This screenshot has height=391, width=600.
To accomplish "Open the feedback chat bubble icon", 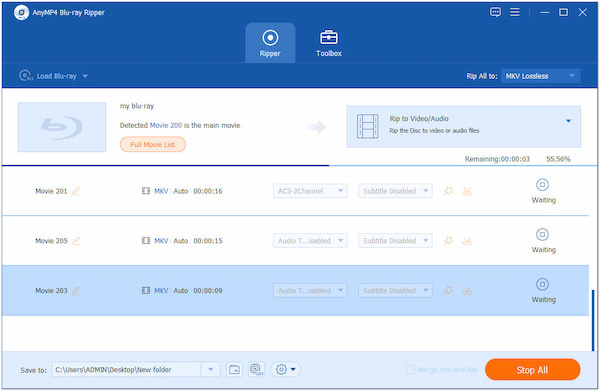I will point(495,12).
